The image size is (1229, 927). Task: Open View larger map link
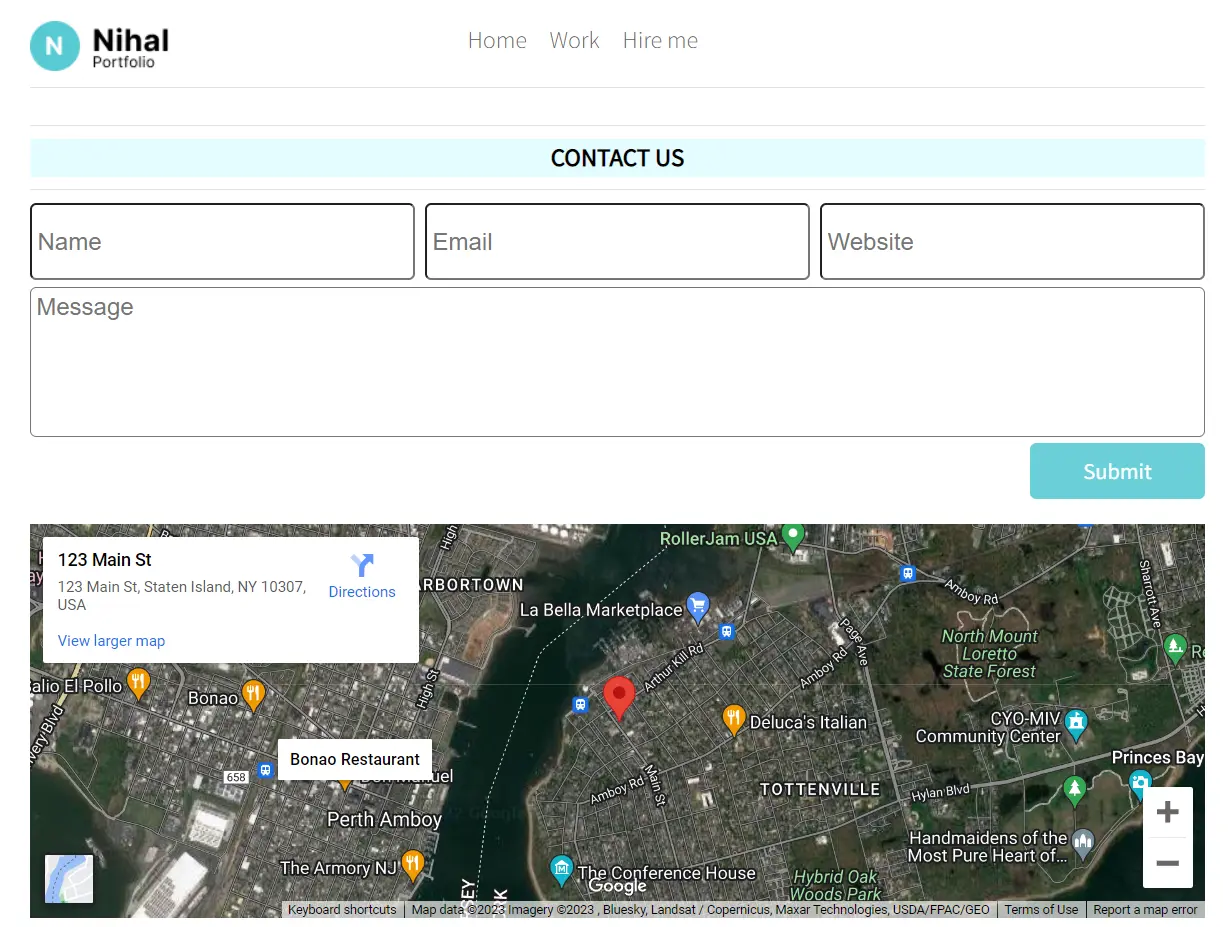click(x=111, y=641)
